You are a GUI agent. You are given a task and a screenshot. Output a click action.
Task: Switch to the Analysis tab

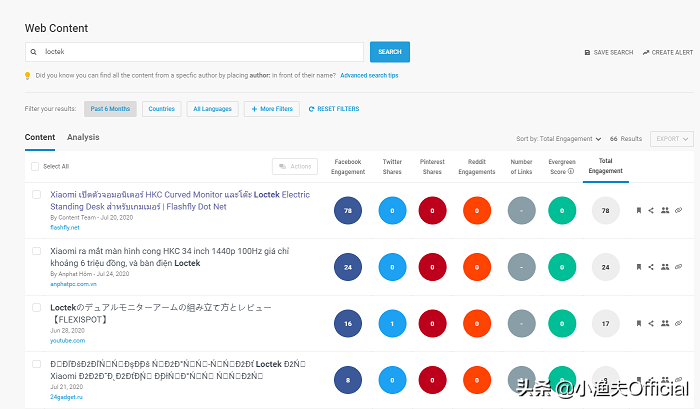tap(83, 137)
